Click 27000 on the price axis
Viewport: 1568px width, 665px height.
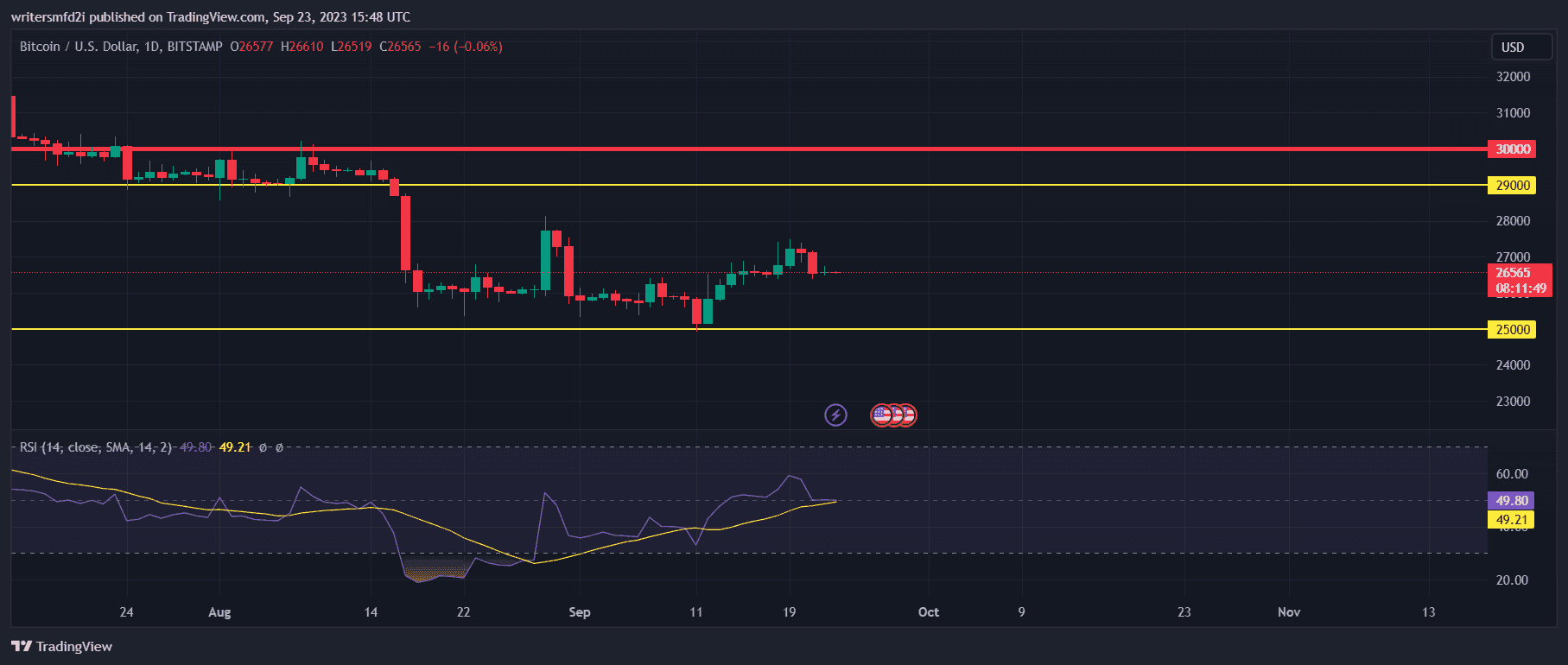point(1513,257)
